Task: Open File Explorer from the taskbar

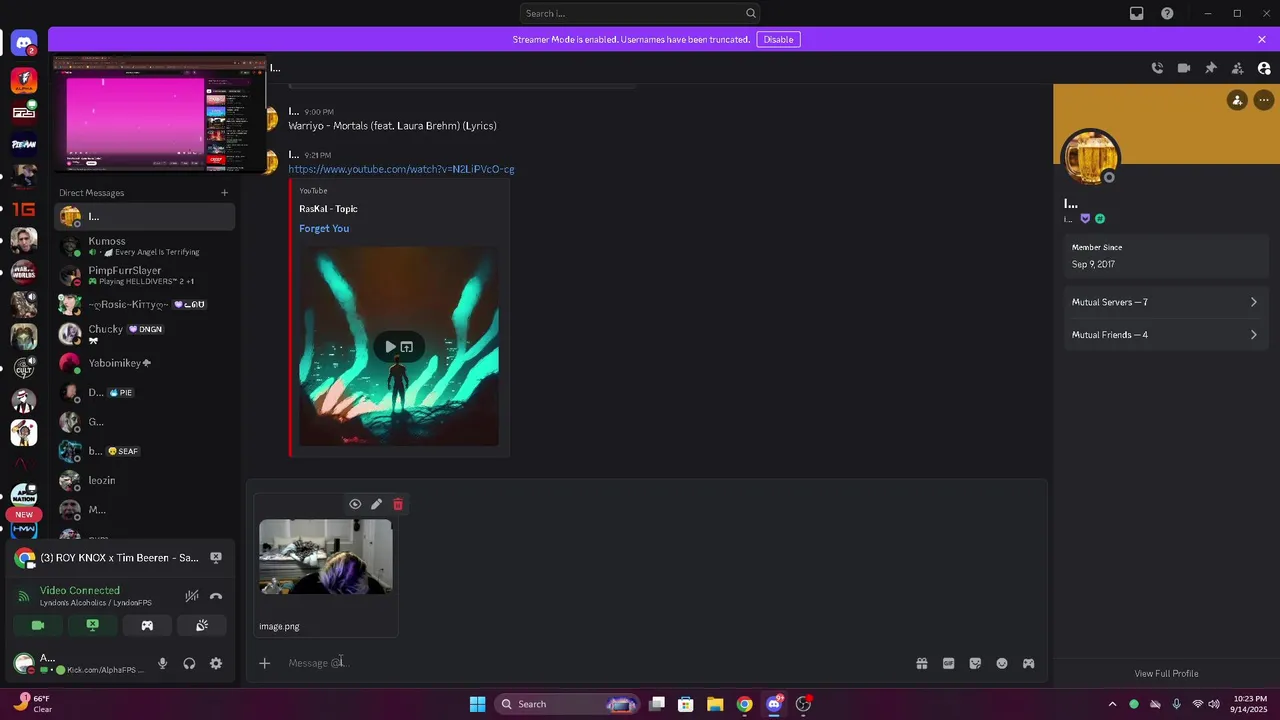Action: (x=715, y=704)
